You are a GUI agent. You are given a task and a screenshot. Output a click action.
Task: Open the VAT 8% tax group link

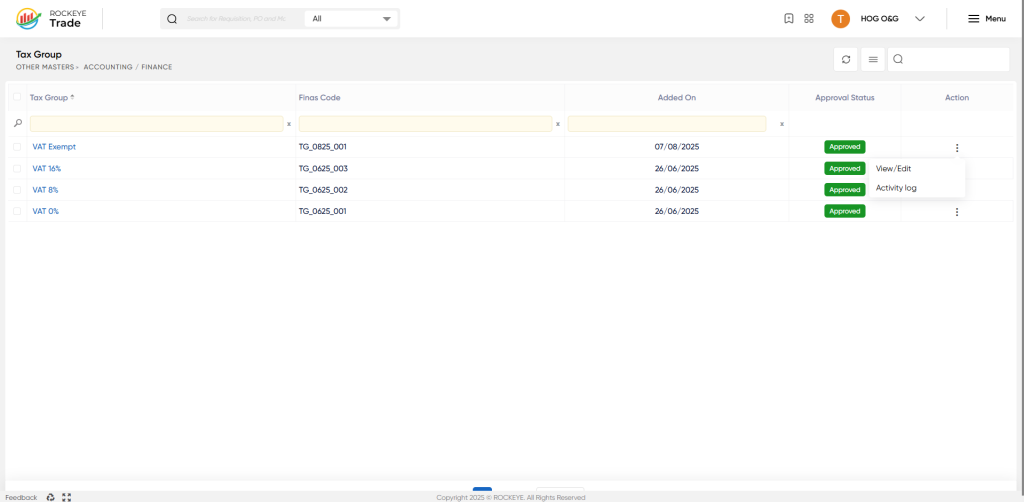click(46, 190)
